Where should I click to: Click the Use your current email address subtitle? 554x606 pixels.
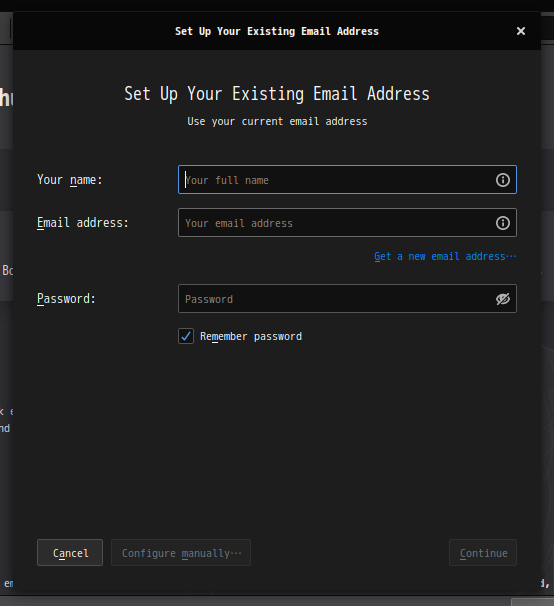pos(277,121)
